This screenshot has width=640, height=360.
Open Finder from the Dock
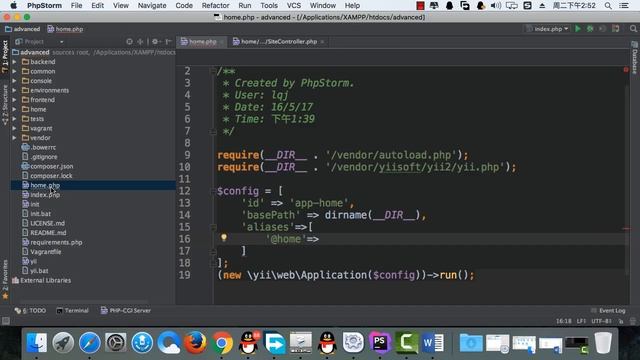tap(37, 342)
